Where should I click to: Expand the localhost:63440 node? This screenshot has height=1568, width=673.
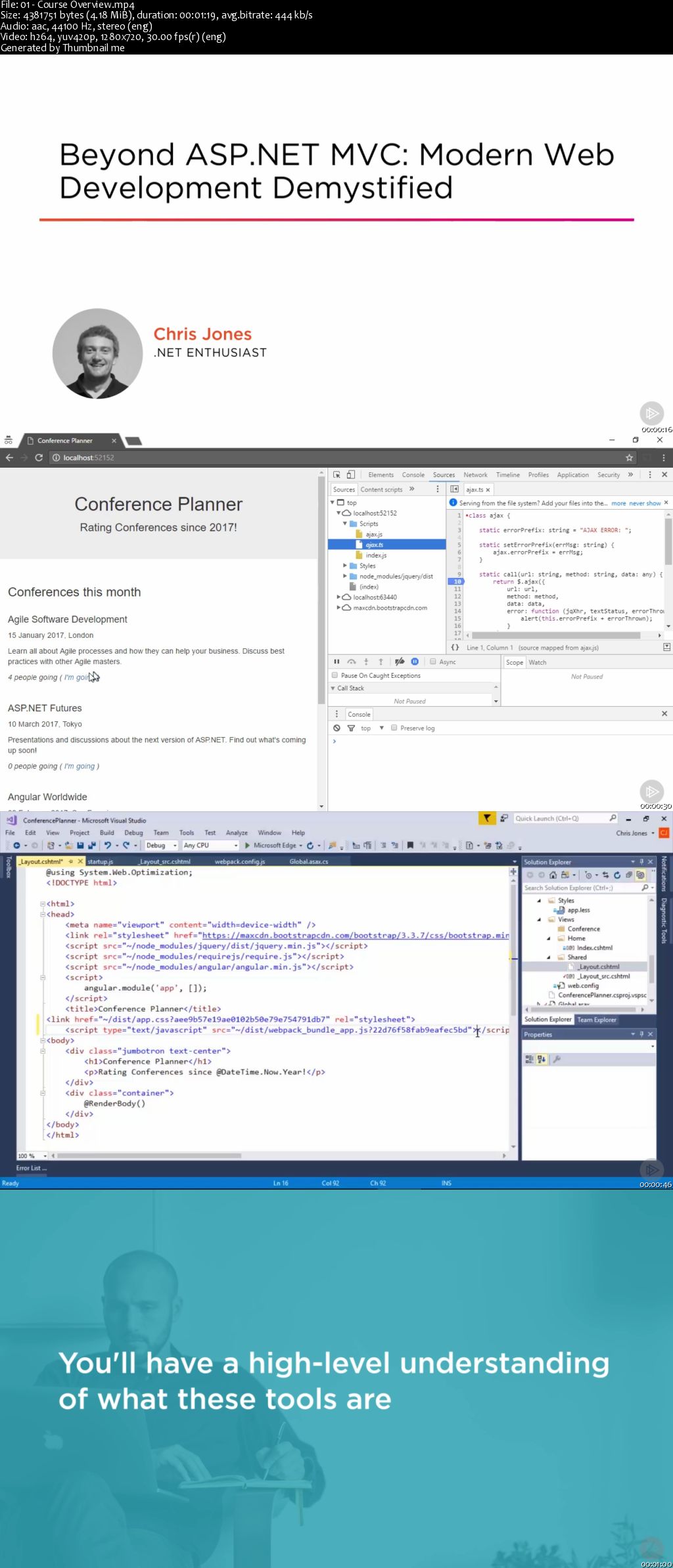[339, 596]
